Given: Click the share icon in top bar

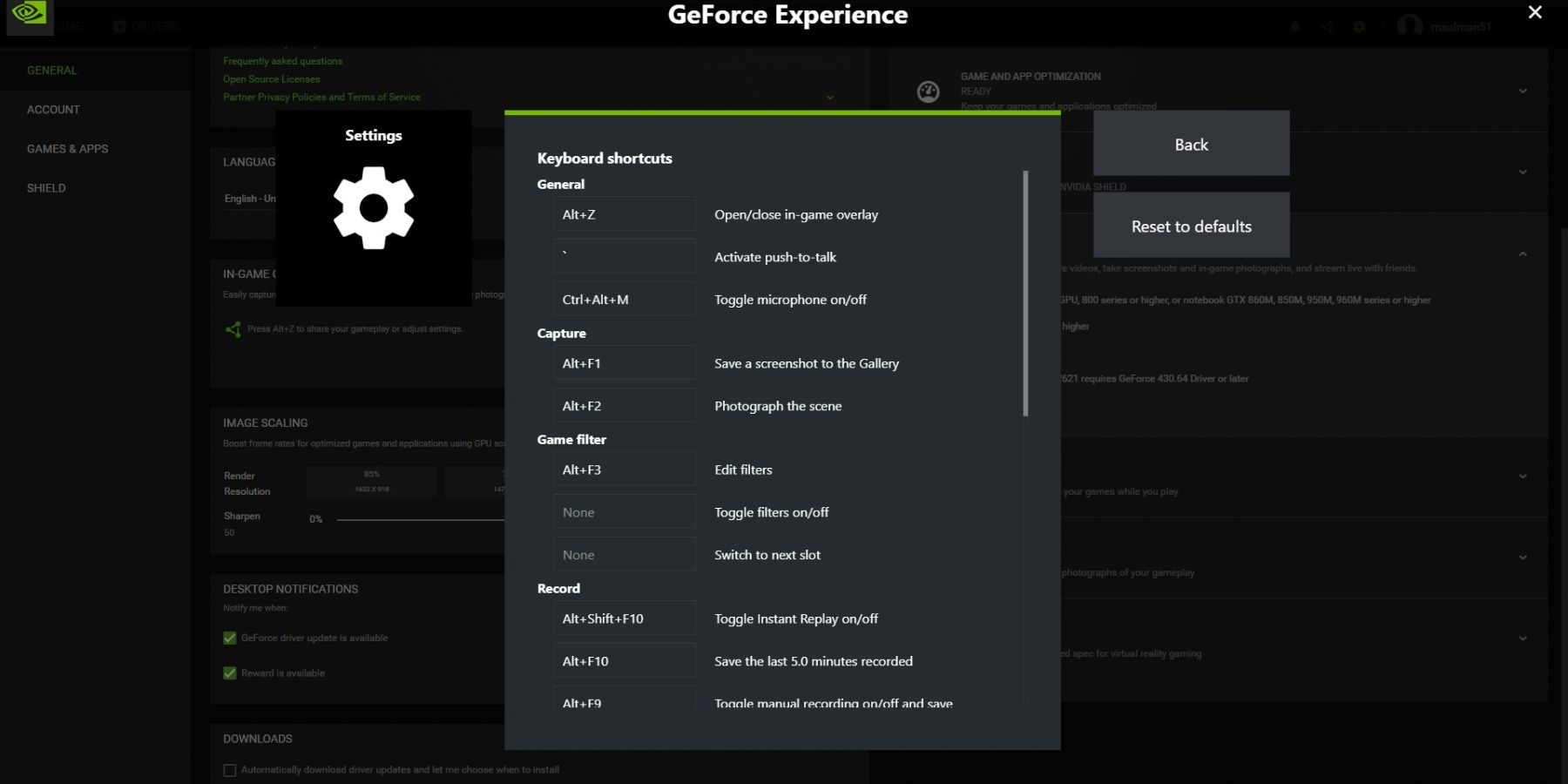Looking at the screenshot, I should (1327, 27).
